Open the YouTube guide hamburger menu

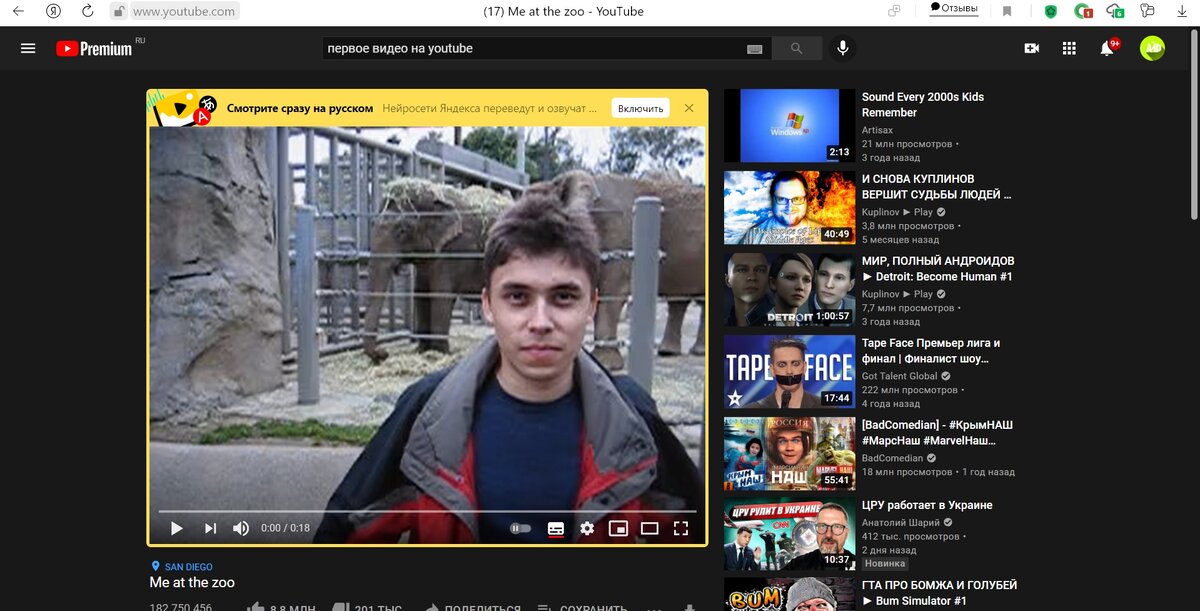pyautogui.click(x=28, y=48)
